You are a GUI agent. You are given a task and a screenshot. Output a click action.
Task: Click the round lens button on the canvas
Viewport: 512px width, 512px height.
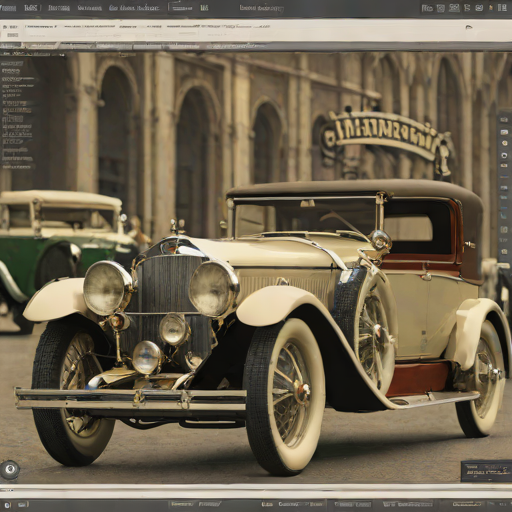[10, 469]
